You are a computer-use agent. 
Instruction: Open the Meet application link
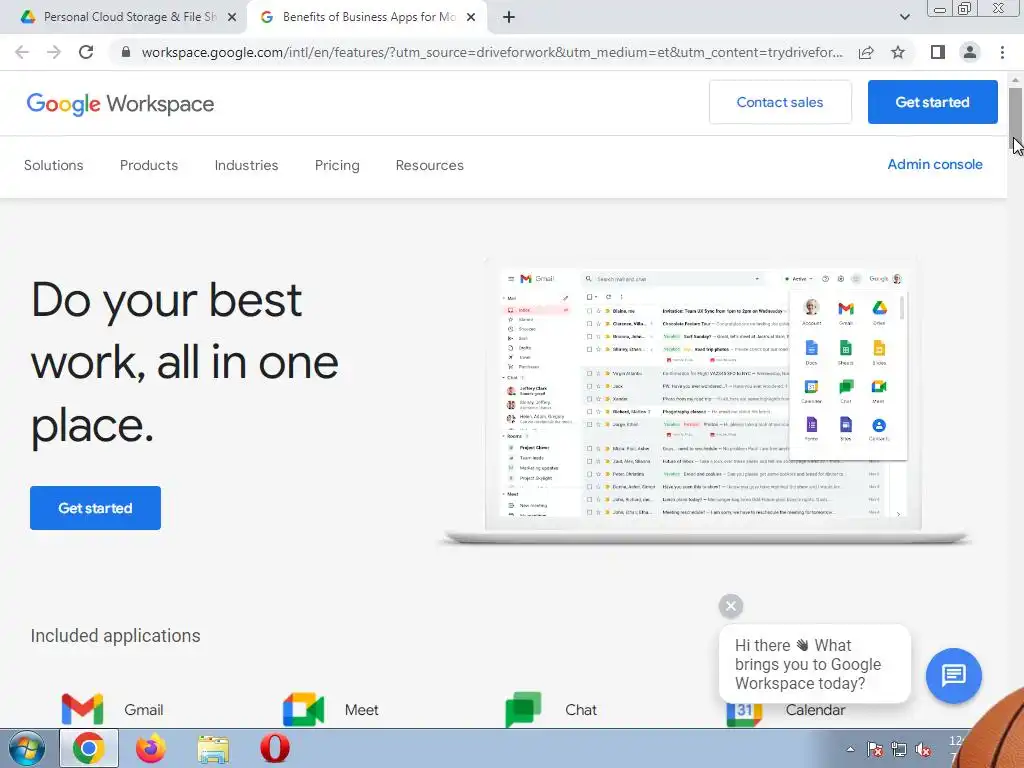coord(361,710)
